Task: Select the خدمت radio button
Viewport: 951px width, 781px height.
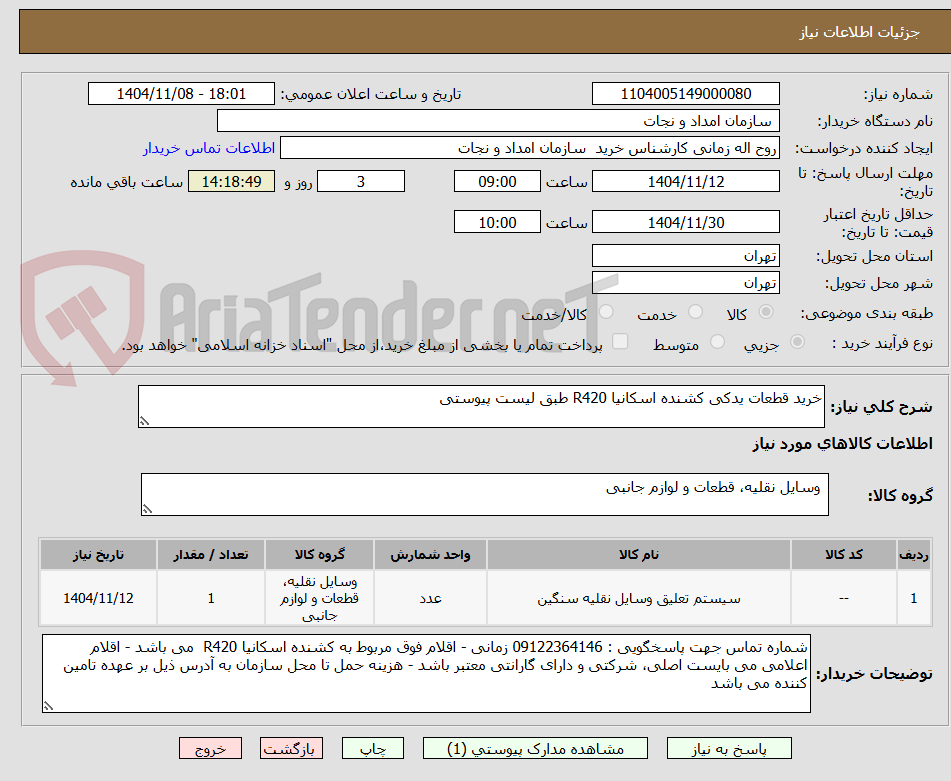Action: [696, 312]
